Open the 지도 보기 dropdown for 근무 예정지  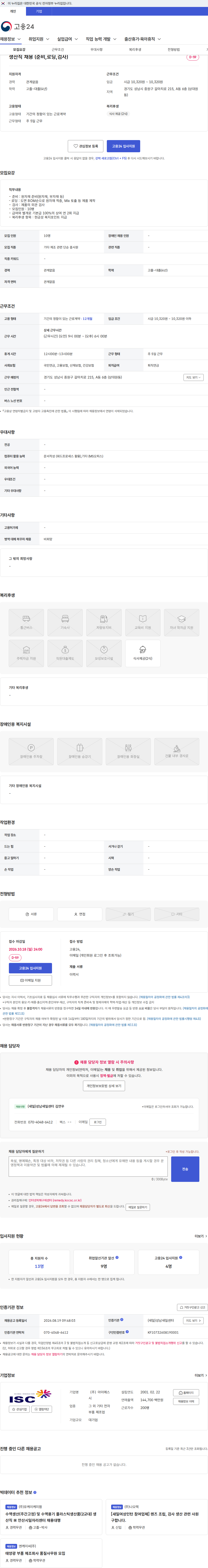pyautogui.click(x=193, y=377)
